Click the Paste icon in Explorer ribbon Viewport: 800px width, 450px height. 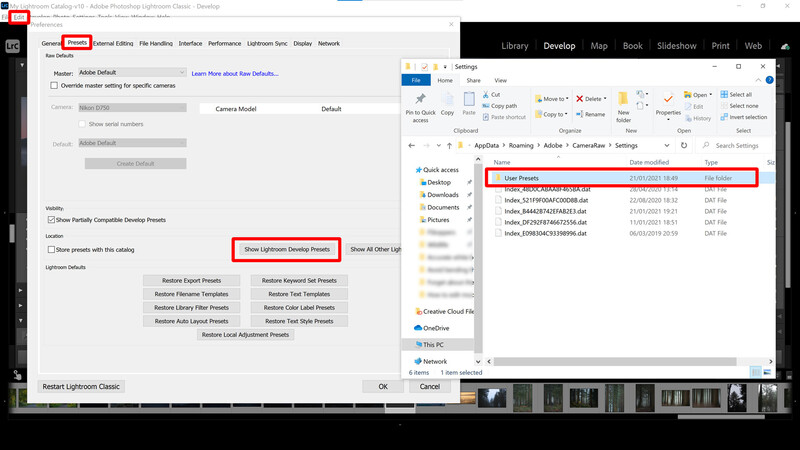(469, 99)
